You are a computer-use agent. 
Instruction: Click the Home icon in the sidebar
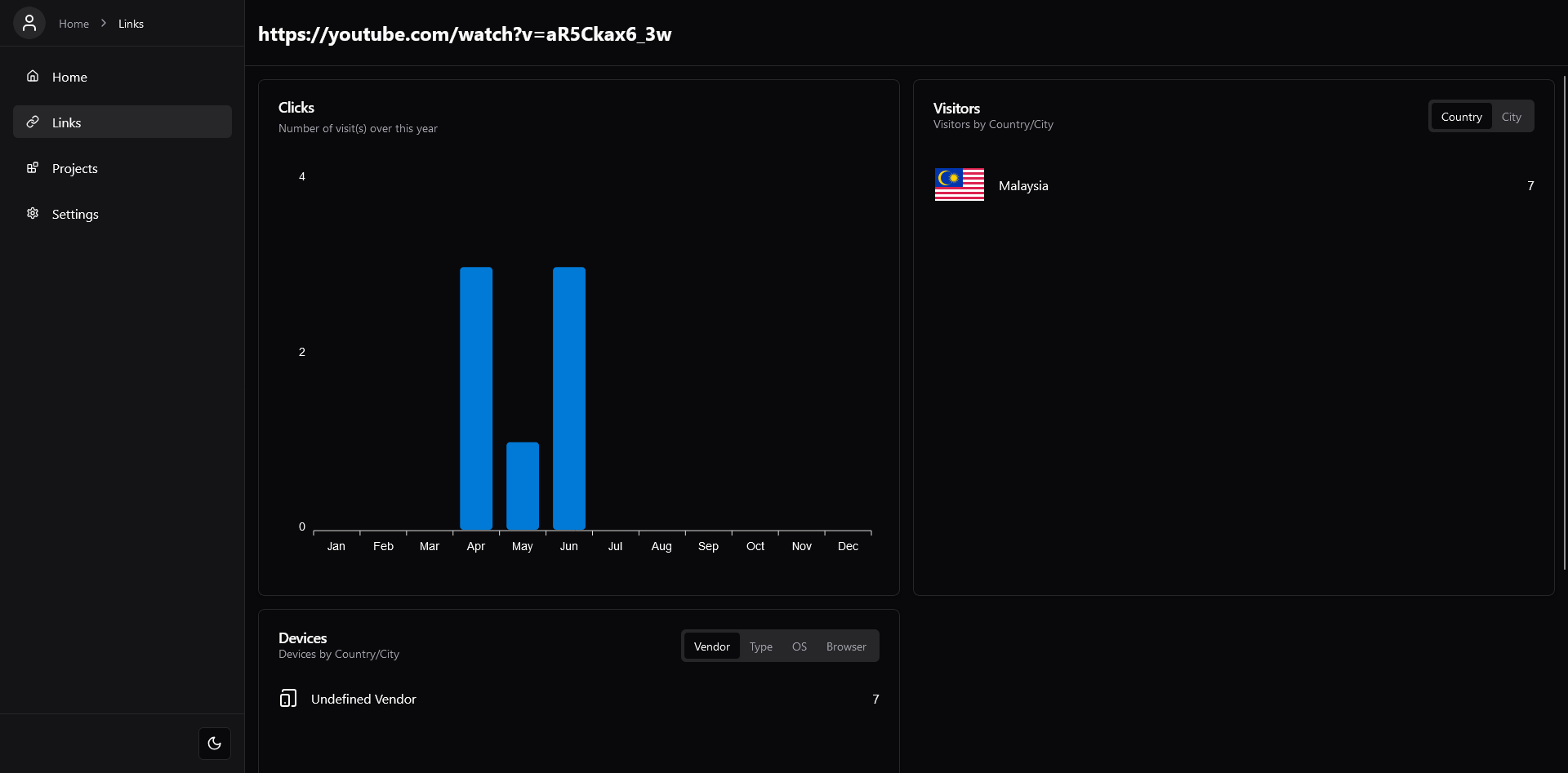click(x=32, y=76)
